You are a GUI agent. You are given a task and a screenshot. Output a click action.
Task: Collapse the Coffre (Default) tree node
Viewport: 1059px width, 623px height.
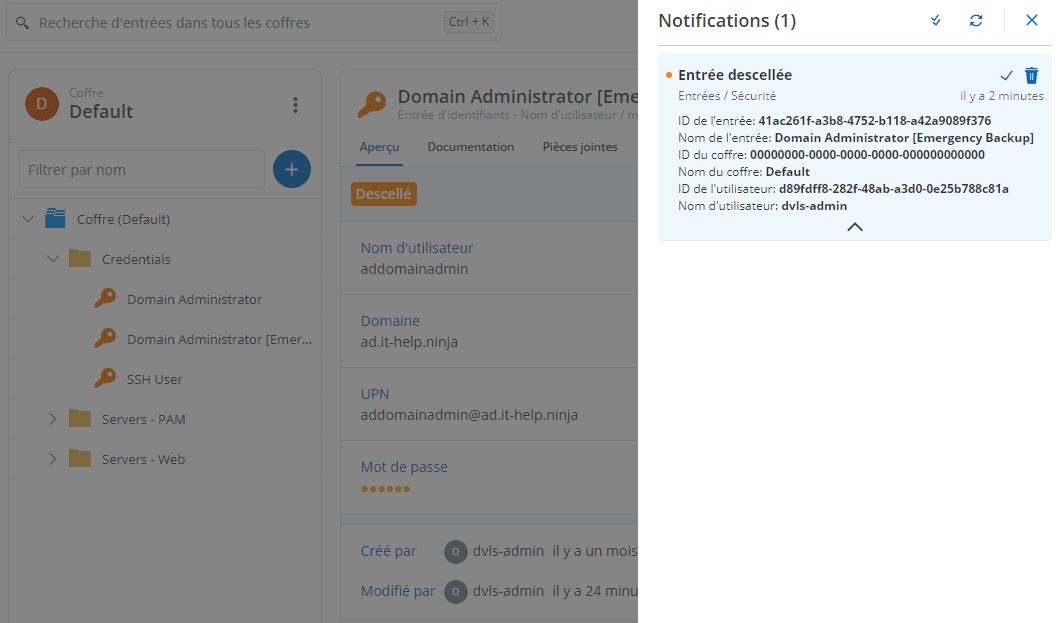(x=28, y=219)
